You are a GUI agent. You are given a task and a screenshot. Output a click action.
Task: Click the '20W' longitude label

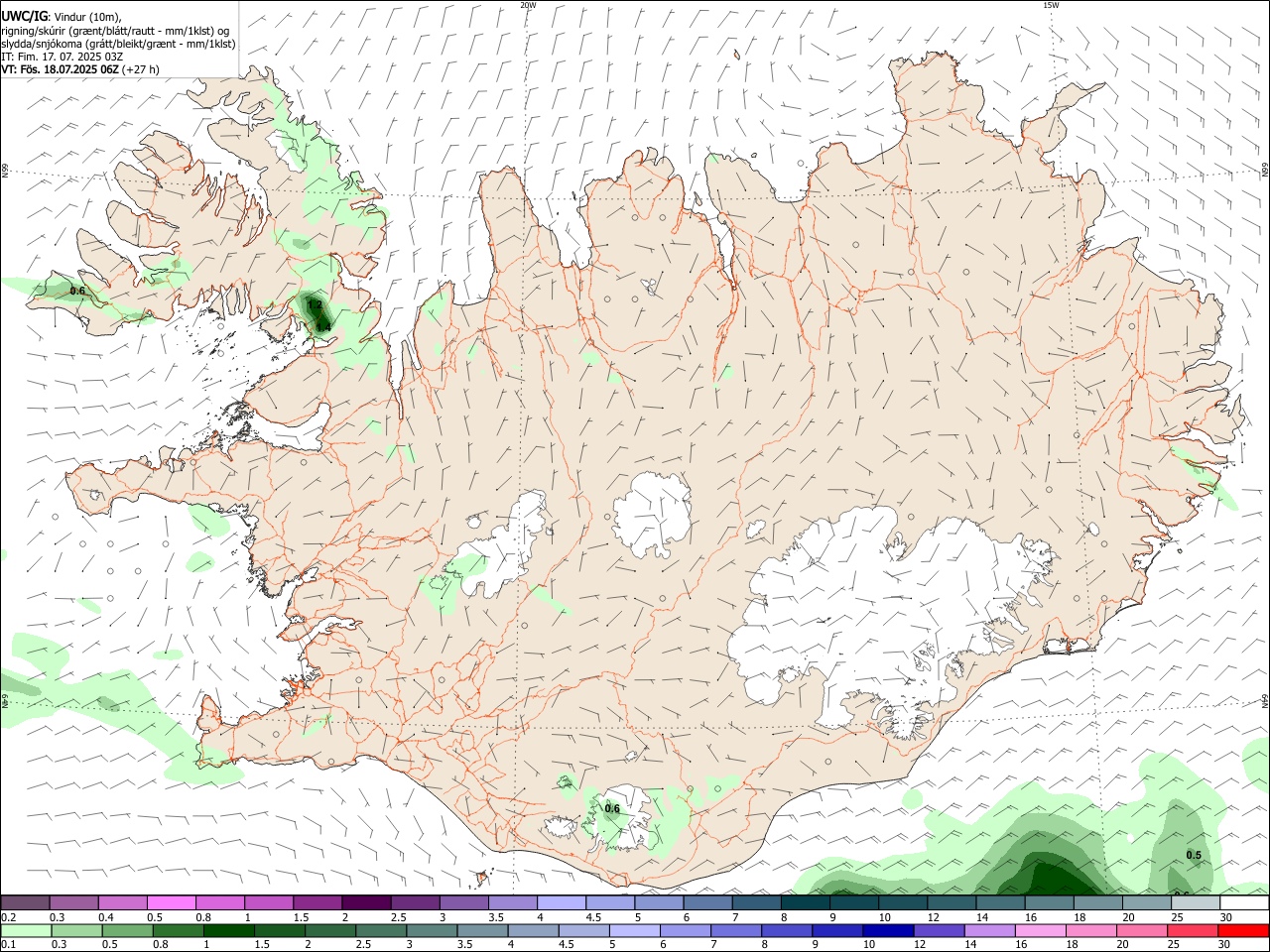(528, 5)
